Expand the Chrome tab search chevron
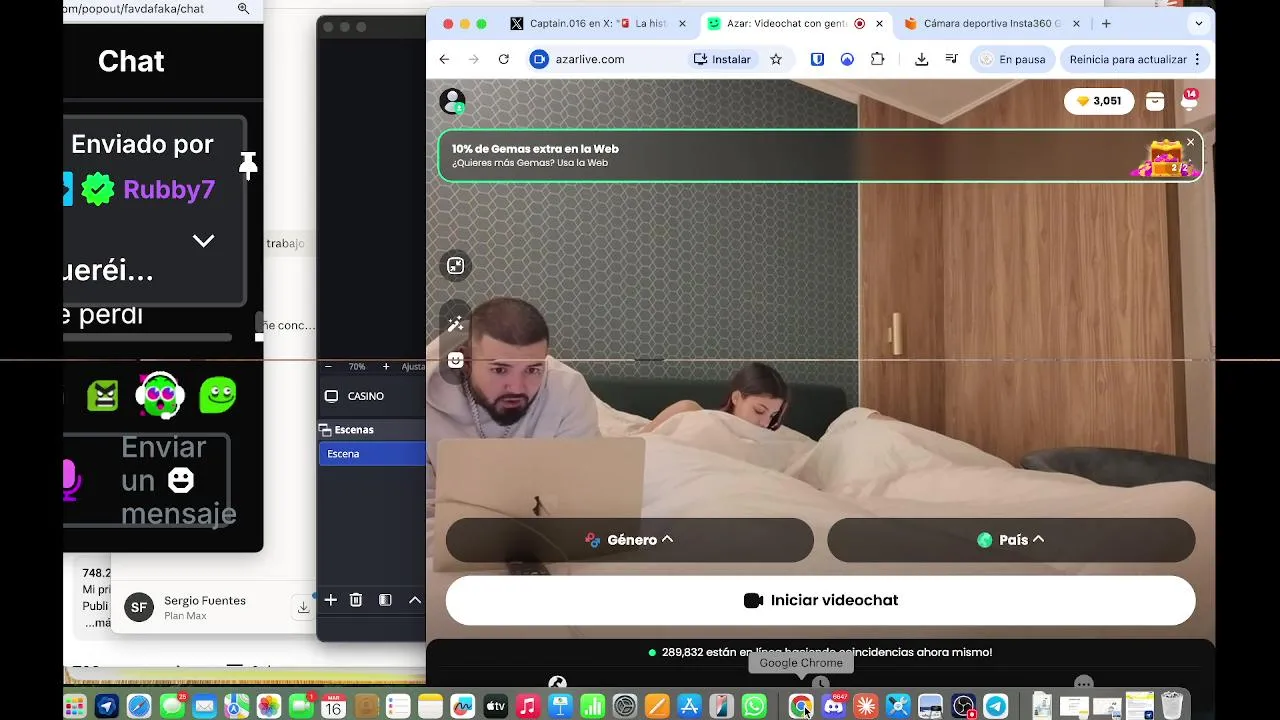Viewport: 1280px width, 720px height. tap(1198, 23)
